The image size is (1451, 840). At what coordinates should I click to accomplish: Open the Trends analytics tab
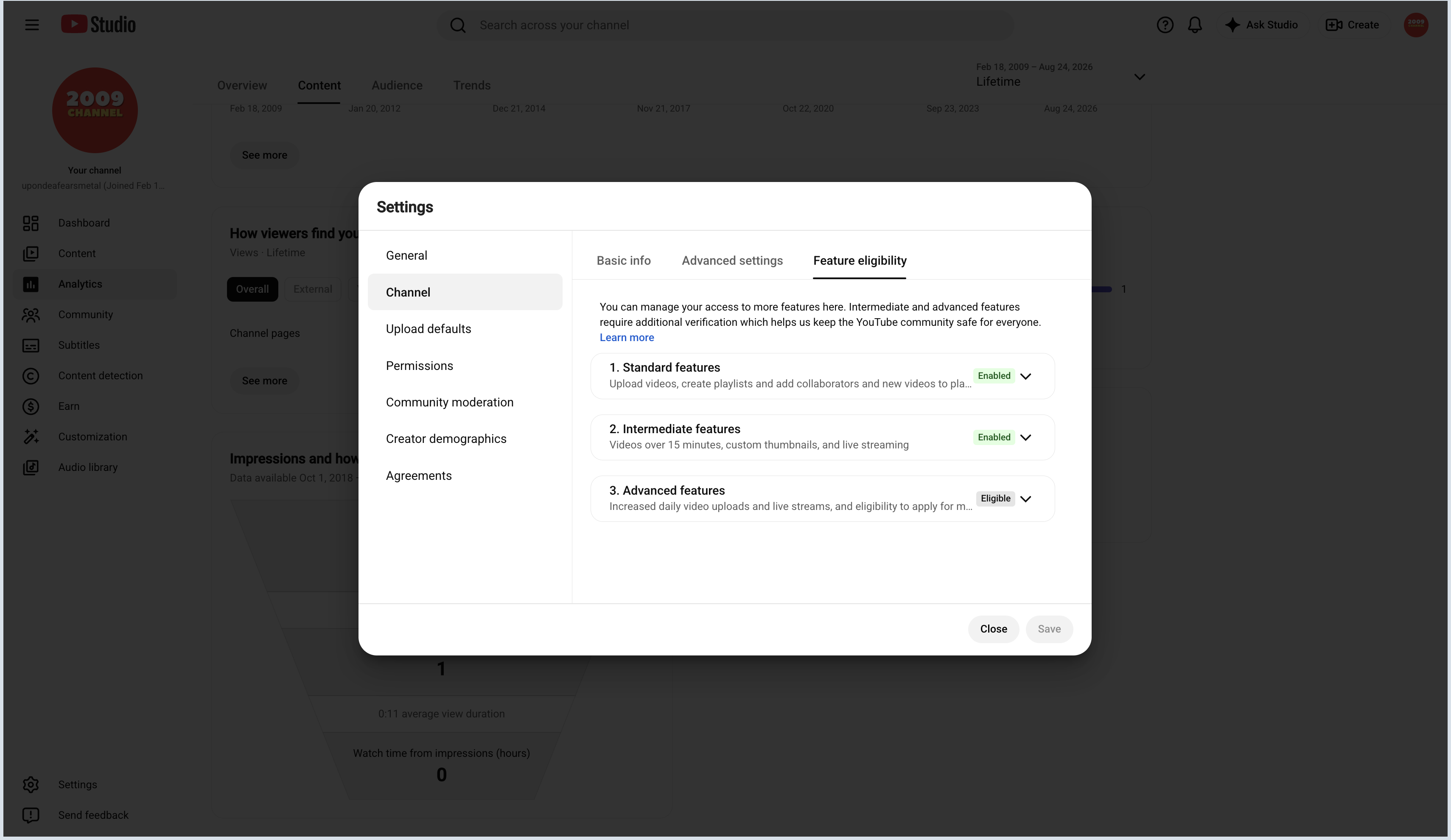point(472,85)
